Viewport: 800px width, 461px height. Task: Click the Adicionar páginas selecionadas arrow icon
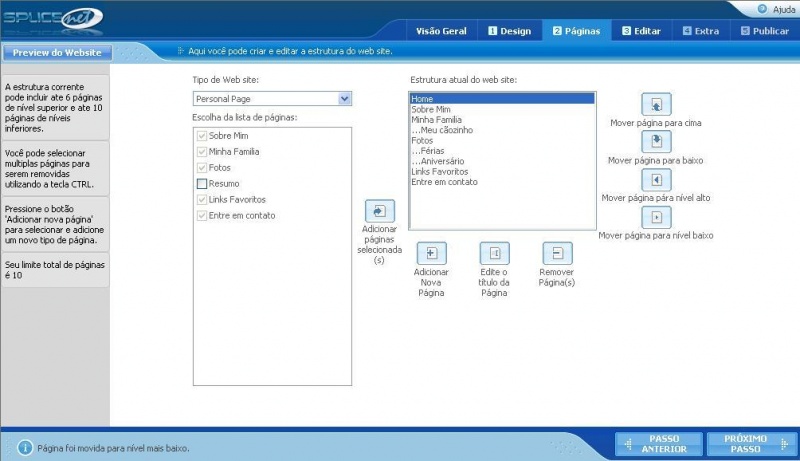coord(380,211)
